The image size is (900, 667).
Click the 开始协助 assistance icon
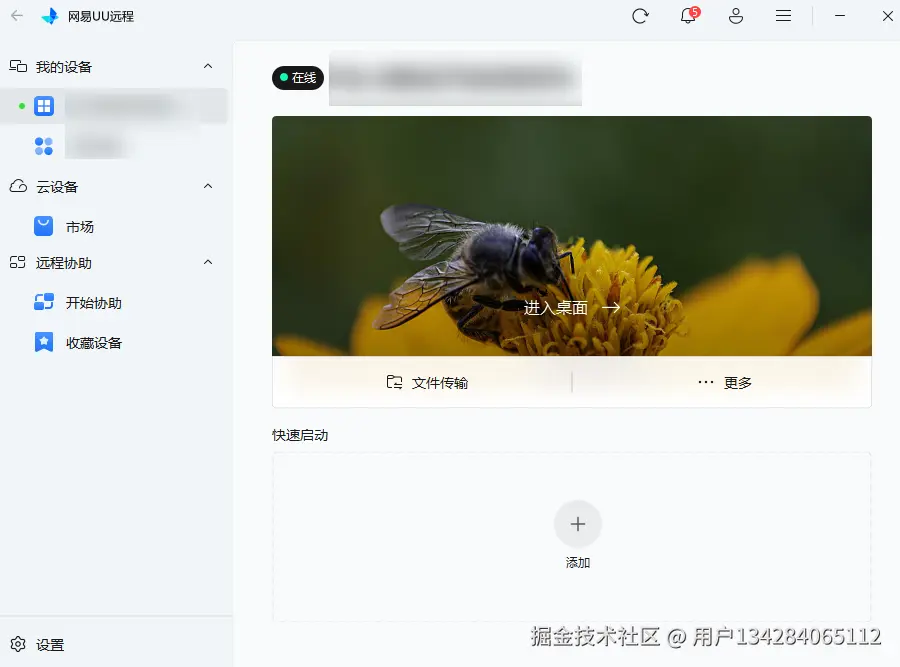coord(43,302)
